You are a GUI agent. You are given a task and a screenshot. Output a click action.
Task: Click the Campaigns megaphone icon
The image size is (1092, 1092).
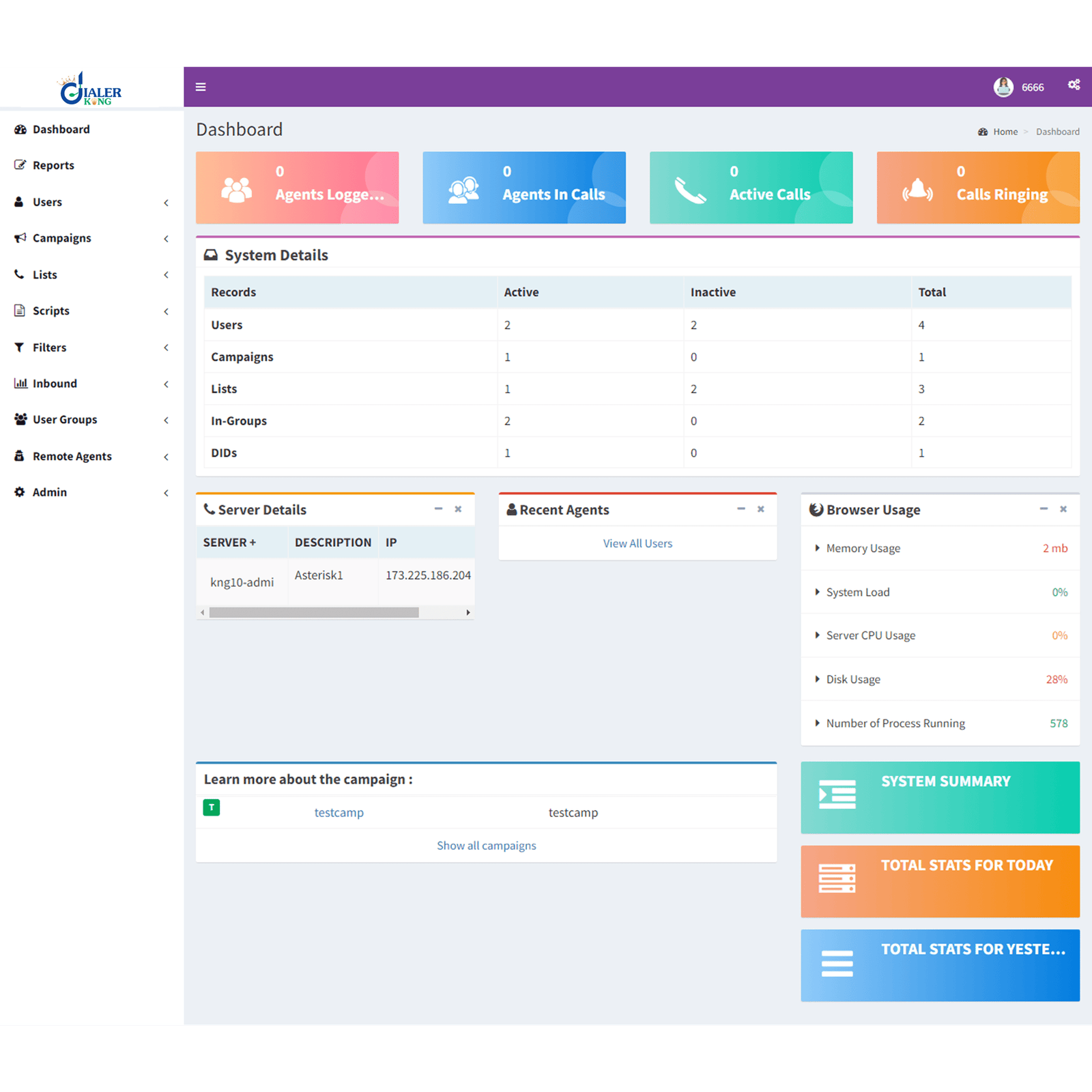point(20,238)
